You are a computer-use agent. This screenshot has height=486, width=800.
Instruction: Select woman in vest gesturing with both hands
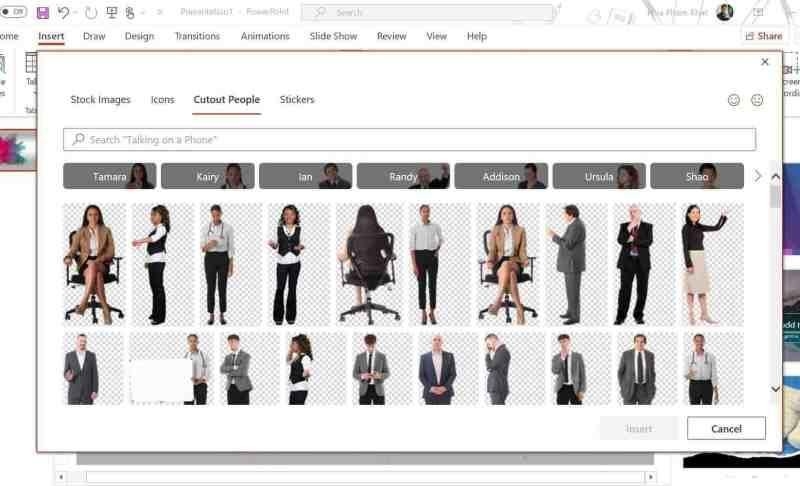(299, 264)
